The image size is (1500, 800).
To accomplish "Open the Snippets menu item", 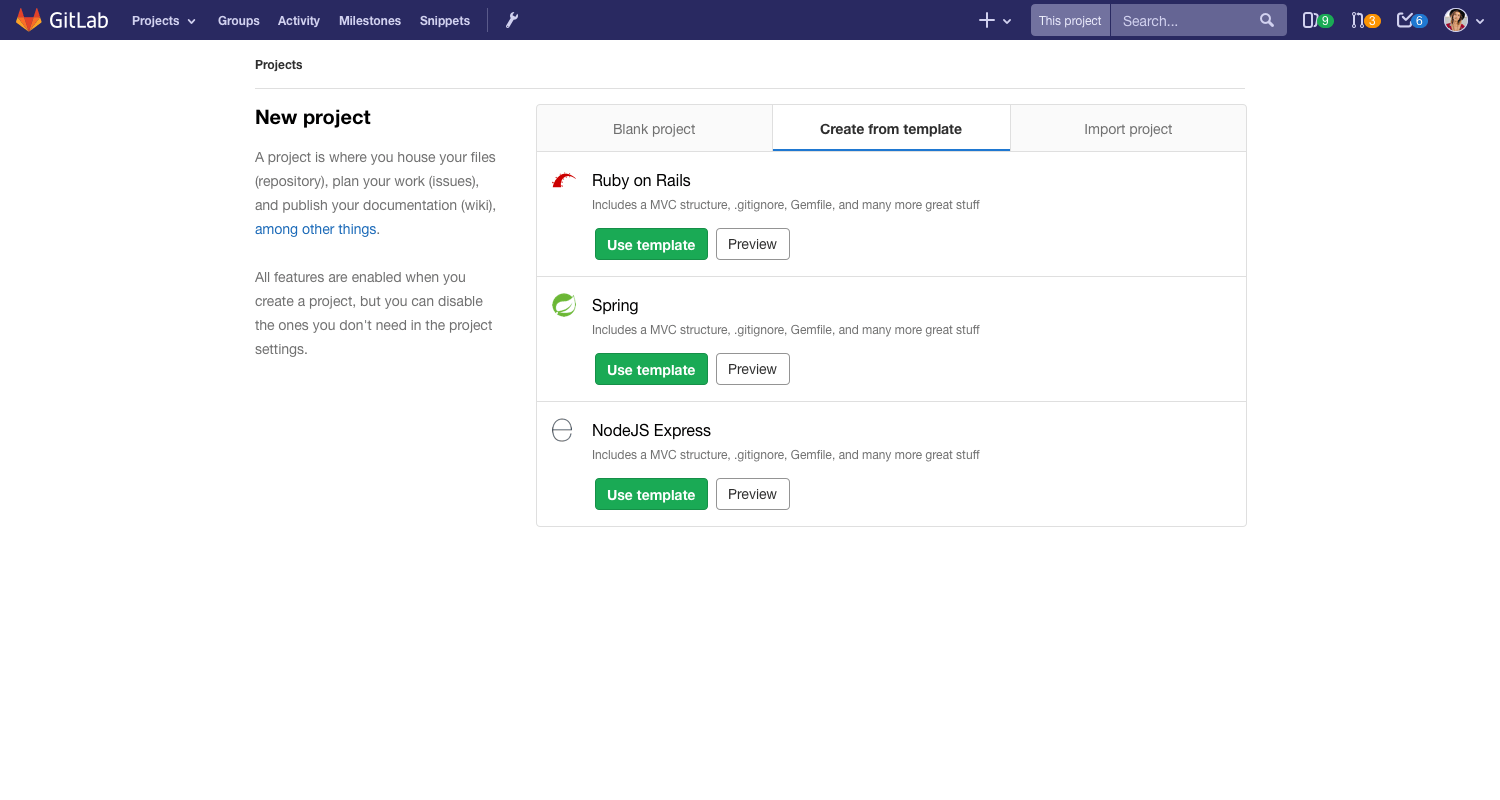I will tap(444, 20).
